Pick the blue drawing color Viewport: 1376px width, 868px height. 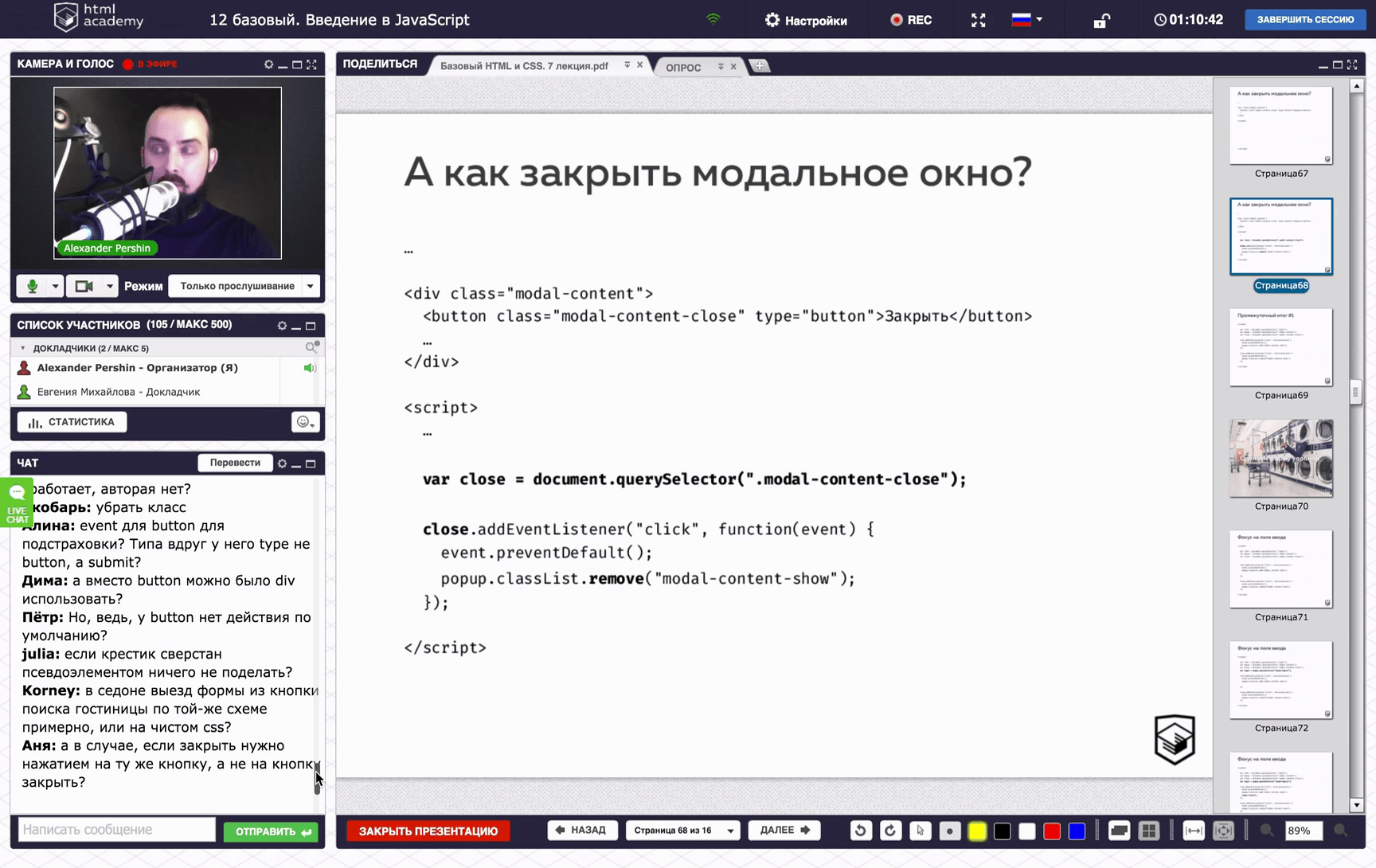coord(1077,831)
